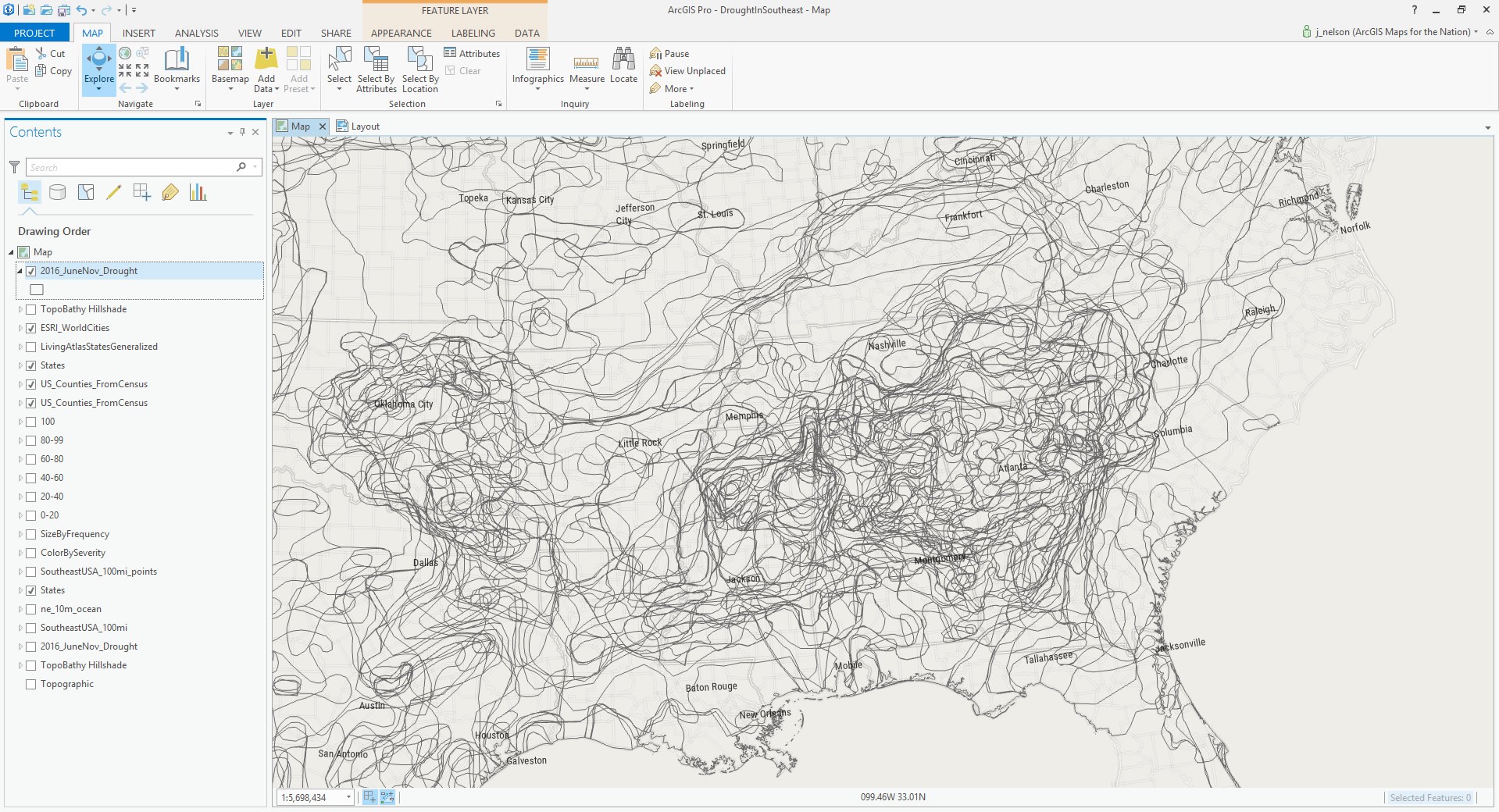Open the Locate binoculars tool

(623, 59)
